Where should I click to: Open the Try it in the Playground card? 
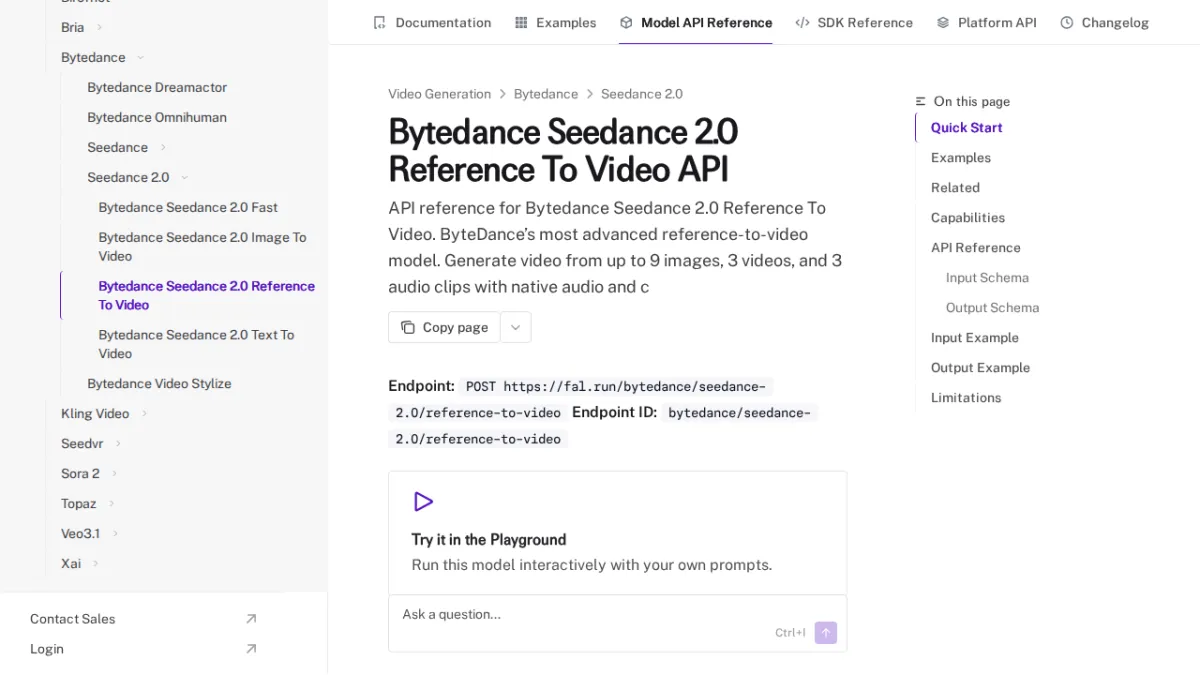[x=617, y=533]
